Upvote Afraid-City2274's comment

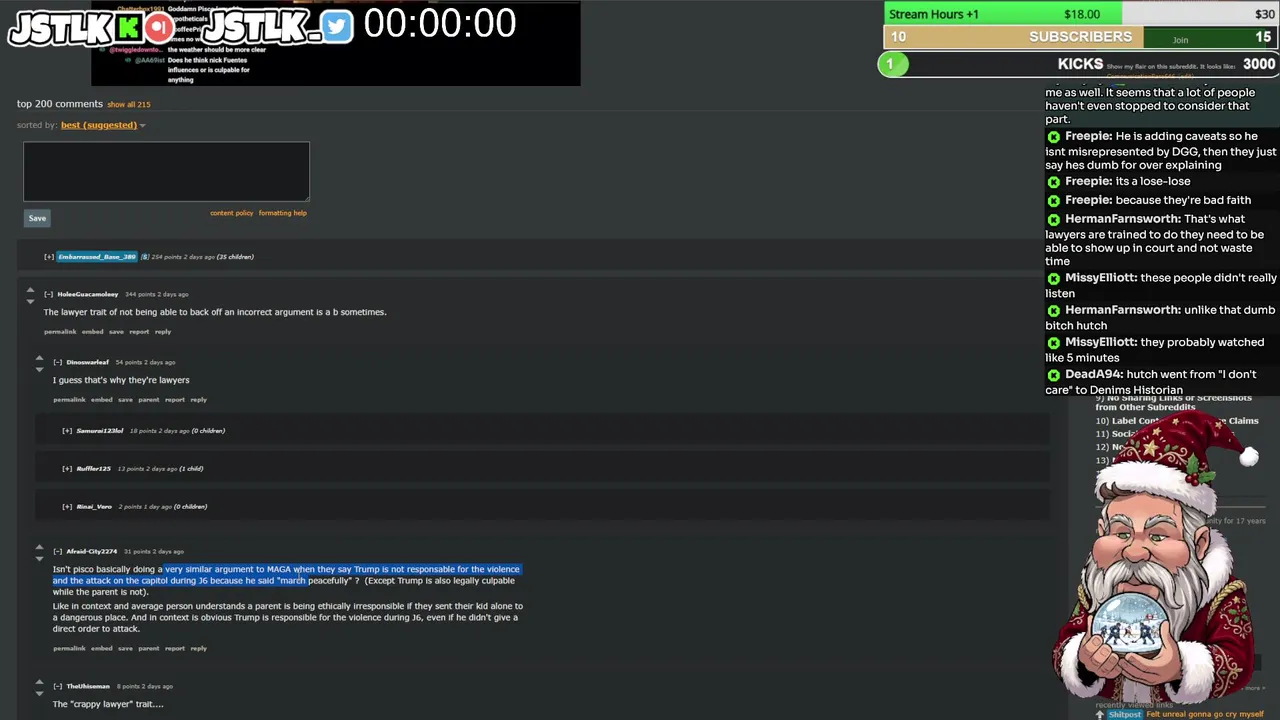(x=39, y=547)
